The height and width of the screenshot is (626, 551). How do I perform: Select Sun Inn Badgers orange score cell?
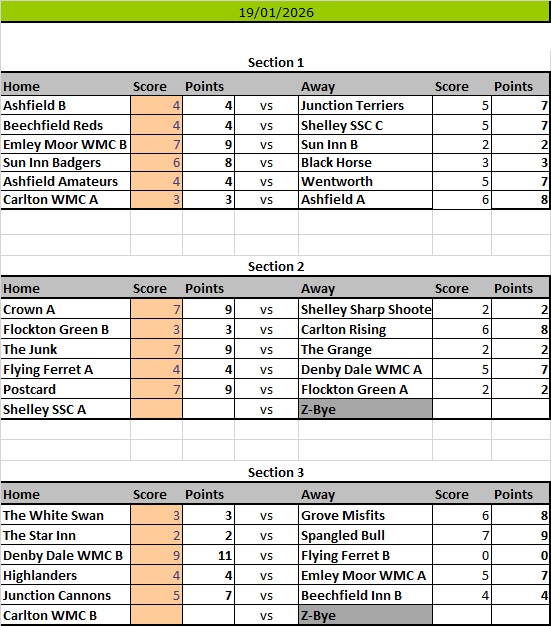(157, 163)
